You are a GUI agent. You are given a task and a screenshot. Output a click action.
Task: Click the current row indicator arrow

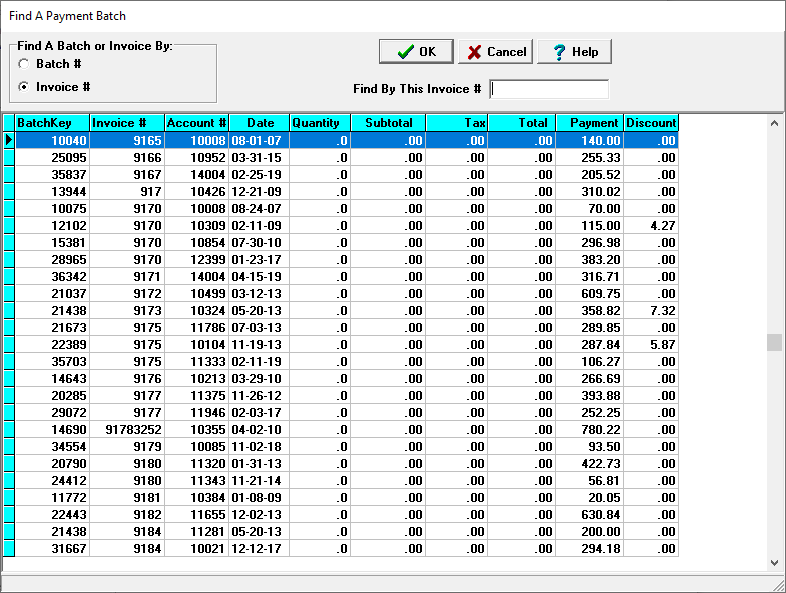[x=8, y=141]
